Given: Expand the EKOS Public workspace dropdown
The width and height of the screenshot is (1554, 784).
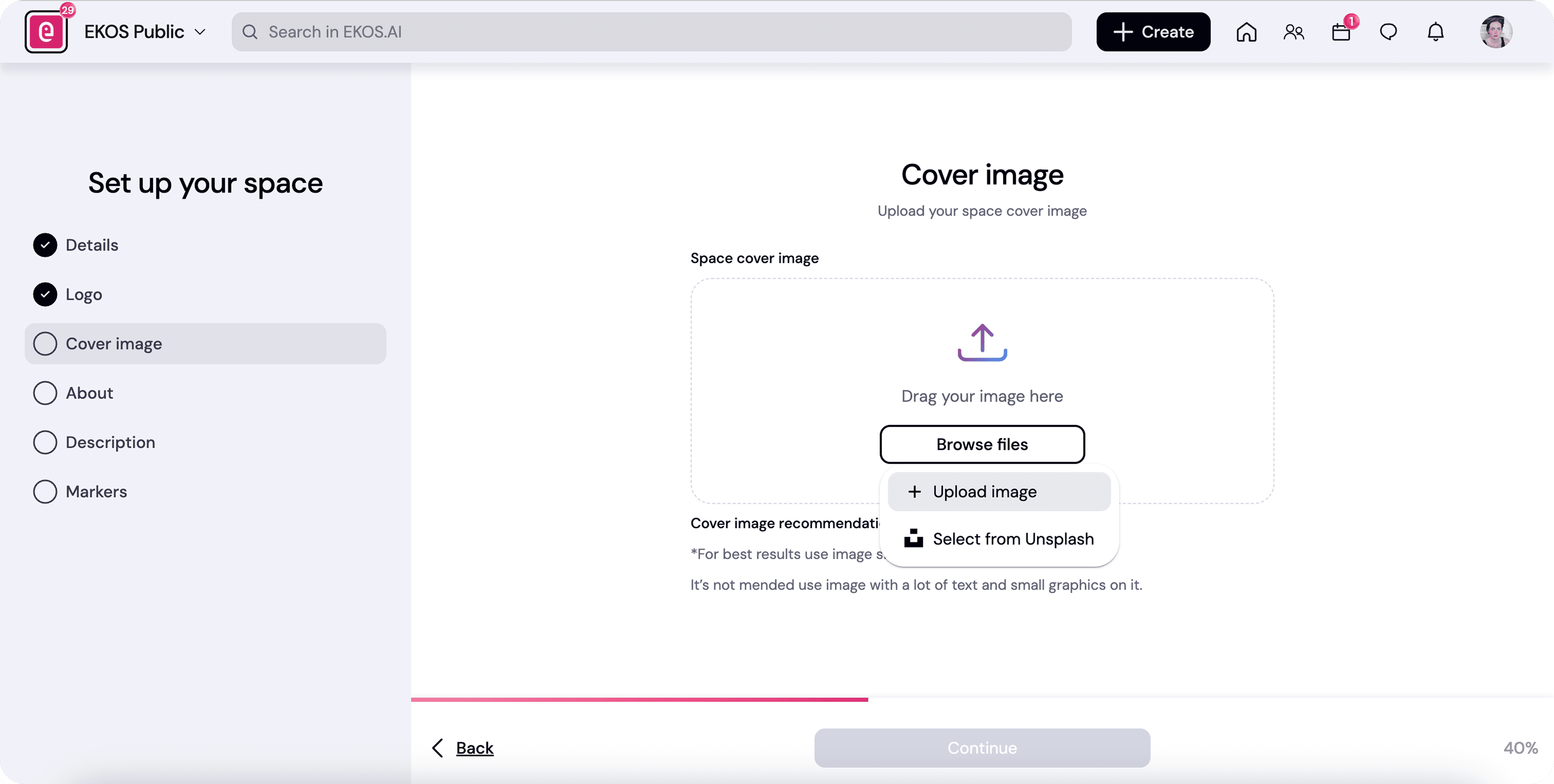Looking at the screenshot, I should [145, 32].
